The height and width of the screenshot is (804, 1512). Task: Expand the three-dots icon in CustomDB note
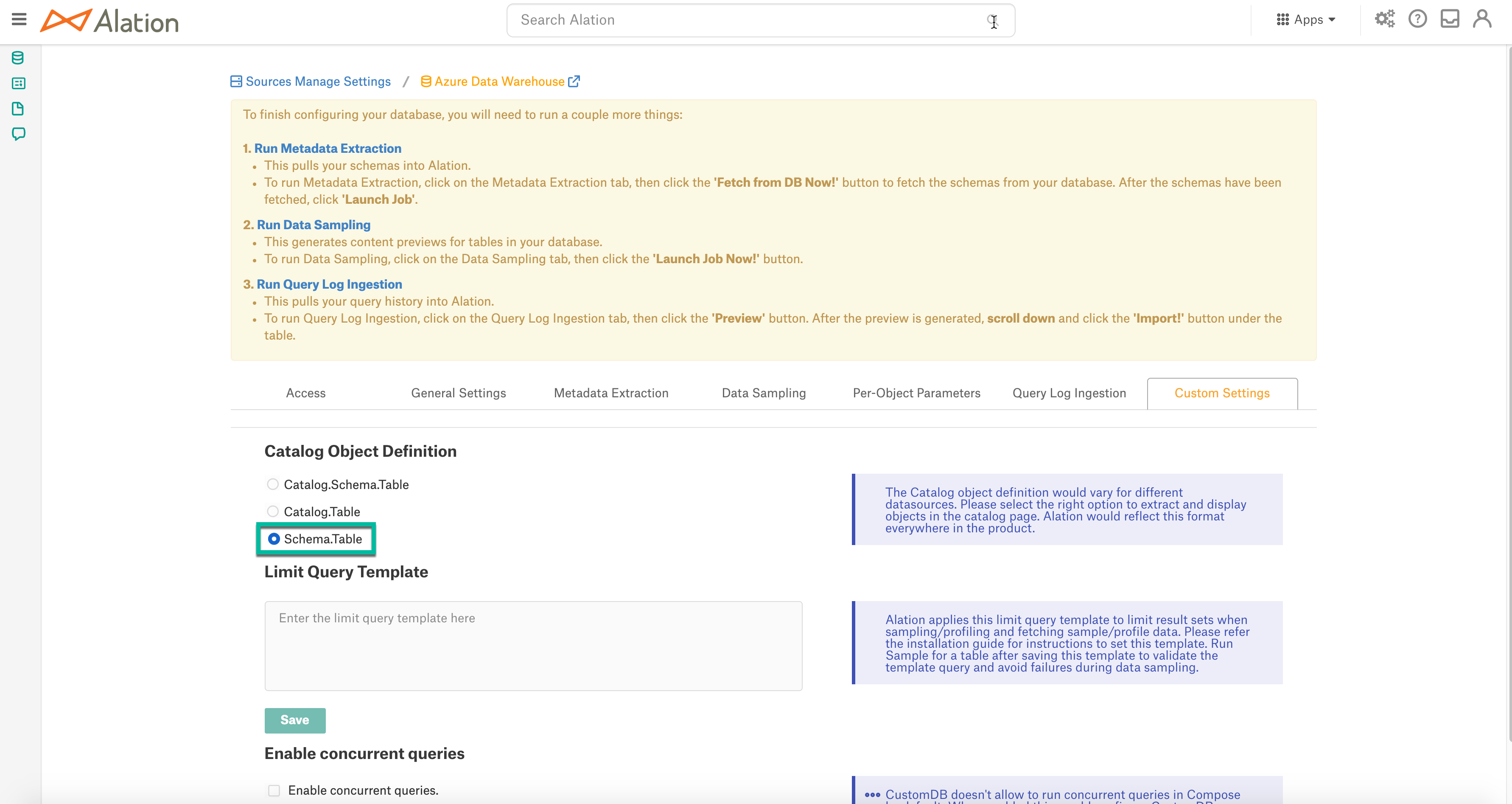click(872, 795)
